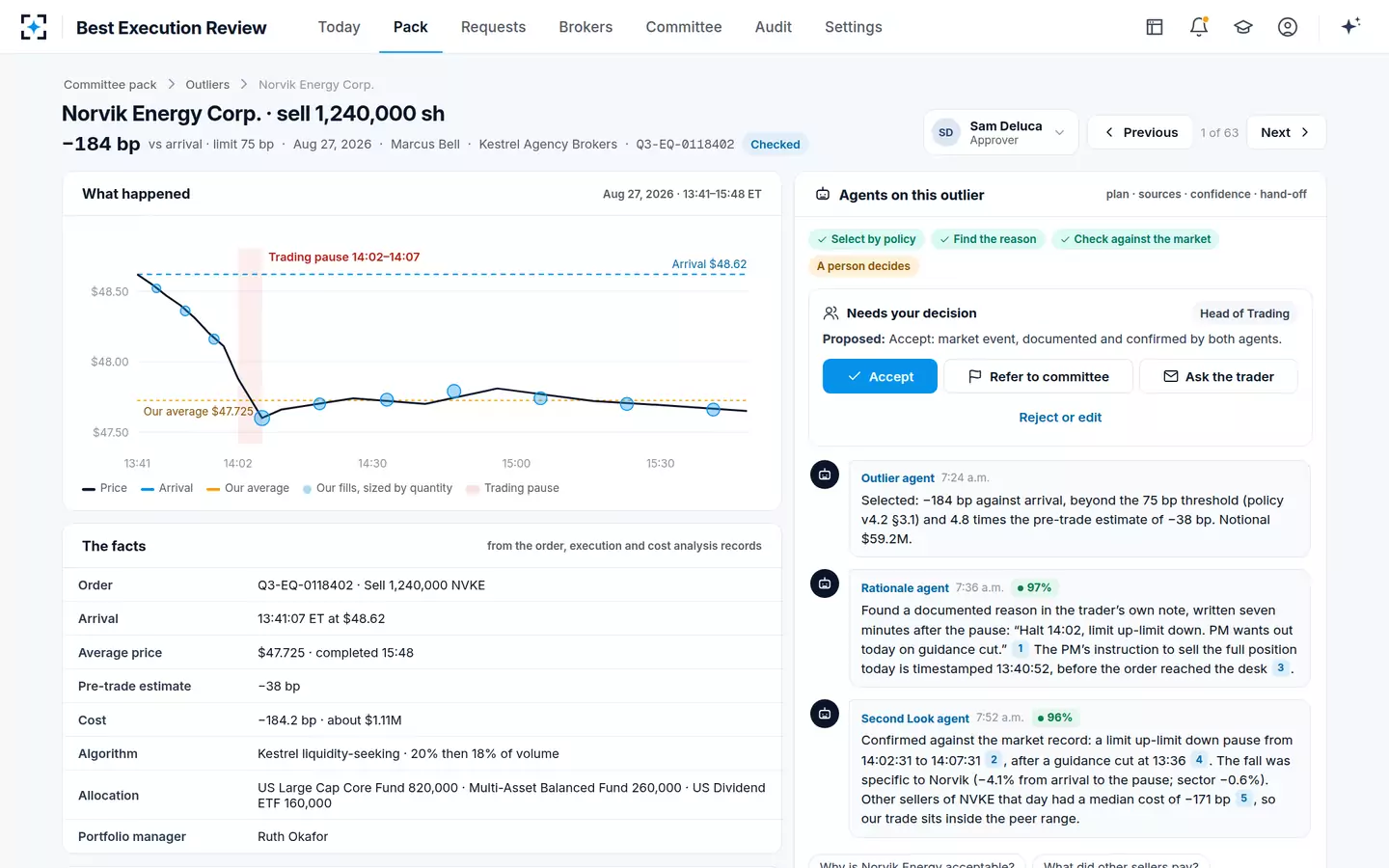The image size is (1389, 868).
Task: Open citation 5 in the Second Look note
Action: point(1244,799)
